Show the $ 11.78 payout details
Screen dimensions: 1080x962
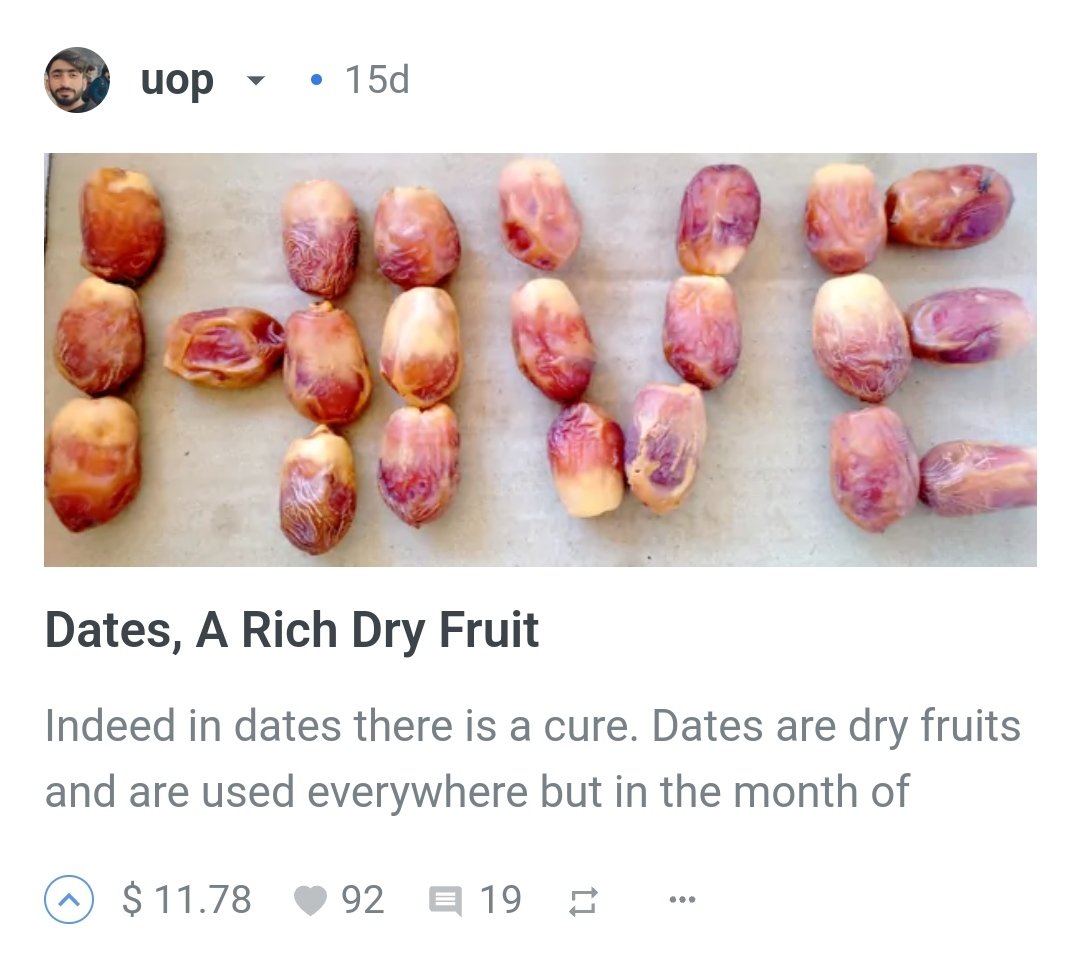click(x=186, y=899)
